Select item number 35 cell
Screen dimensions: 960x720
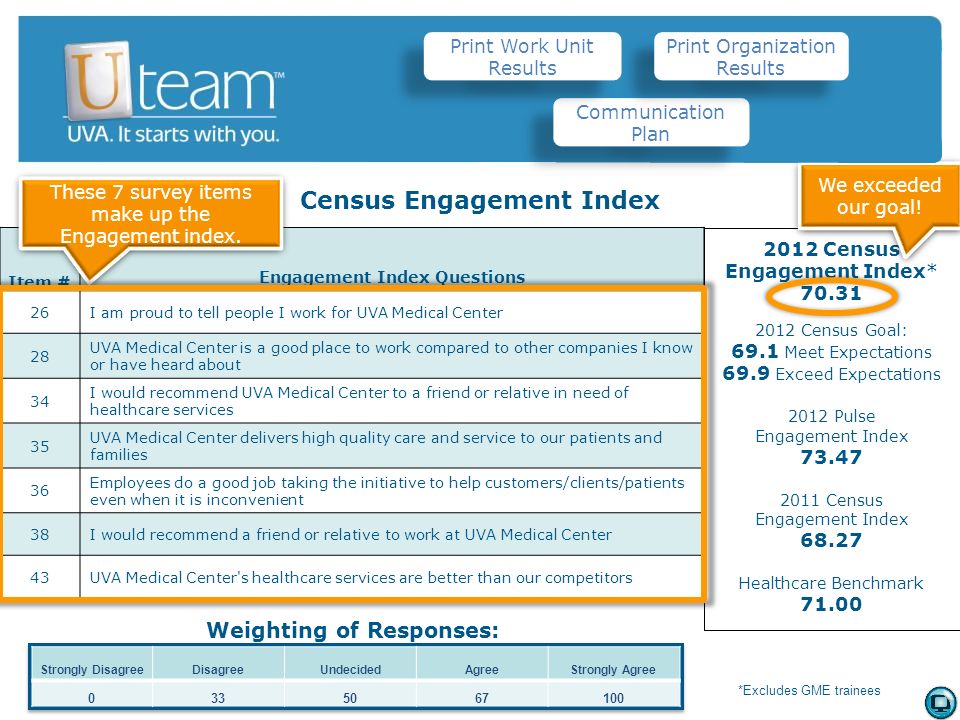pos(40,446)
